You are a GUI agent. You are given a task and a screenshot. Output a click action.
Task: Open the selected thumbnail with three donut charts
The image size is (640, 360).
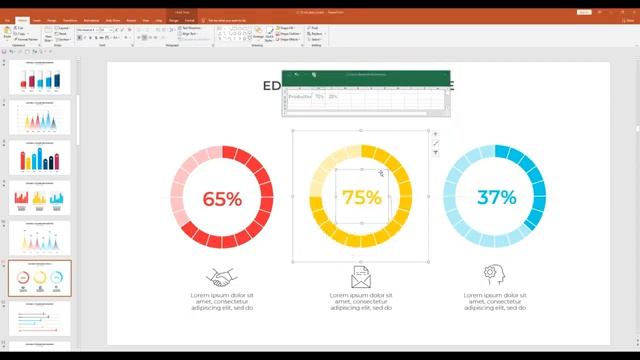click(x=40, y=278)
